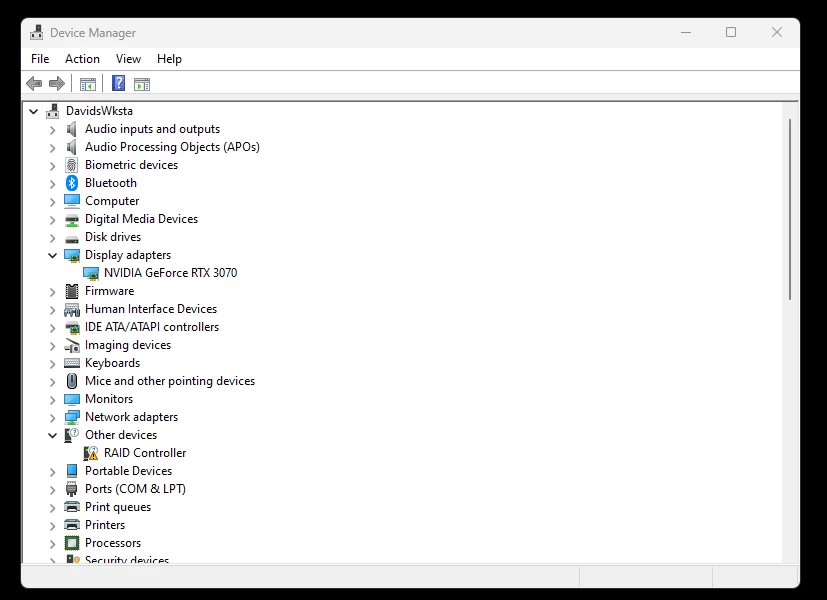Click the Bluetooth category icon
The width and height of the screenshot is (827, 600).
(72, 183)
